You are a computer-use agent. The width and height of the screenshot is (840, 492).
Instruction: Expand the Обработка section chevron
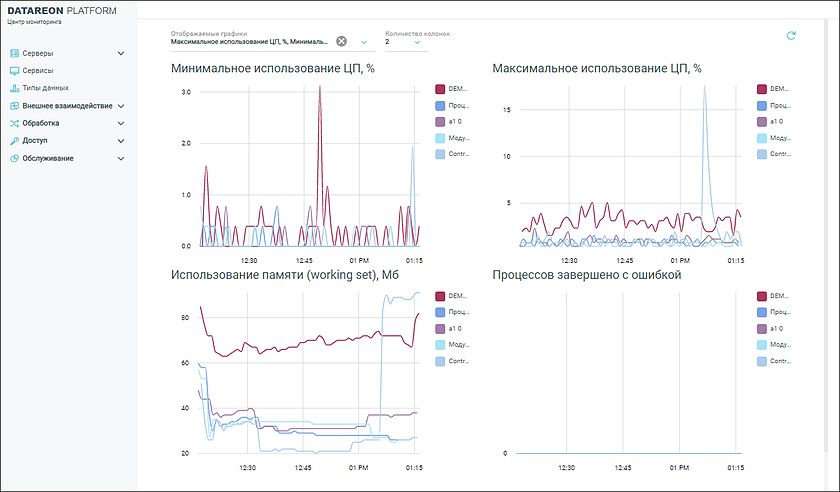[121, 123]
